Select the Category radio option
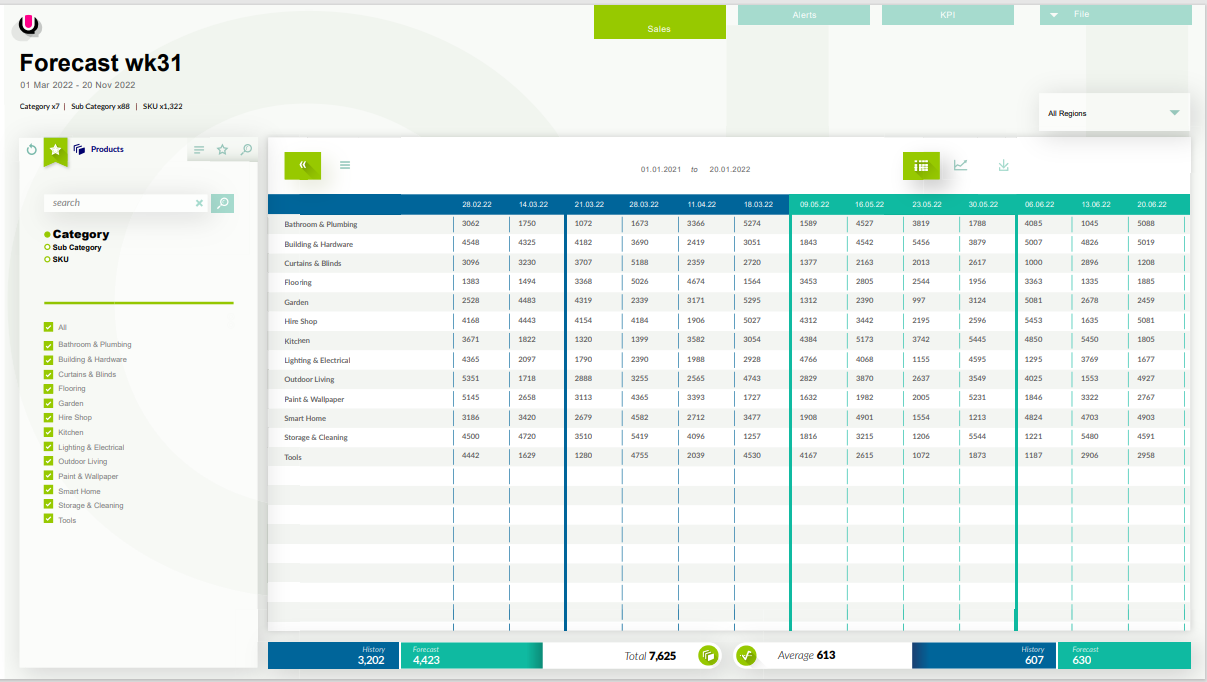1207x682 pixels. tap(47, 235)
